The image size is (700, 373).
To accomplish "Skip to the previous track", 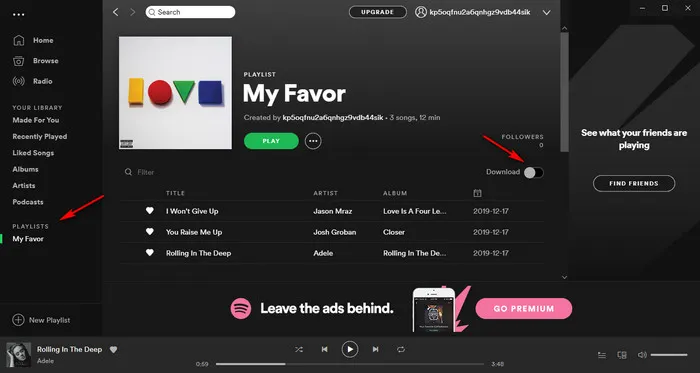I will coord(325,349).
